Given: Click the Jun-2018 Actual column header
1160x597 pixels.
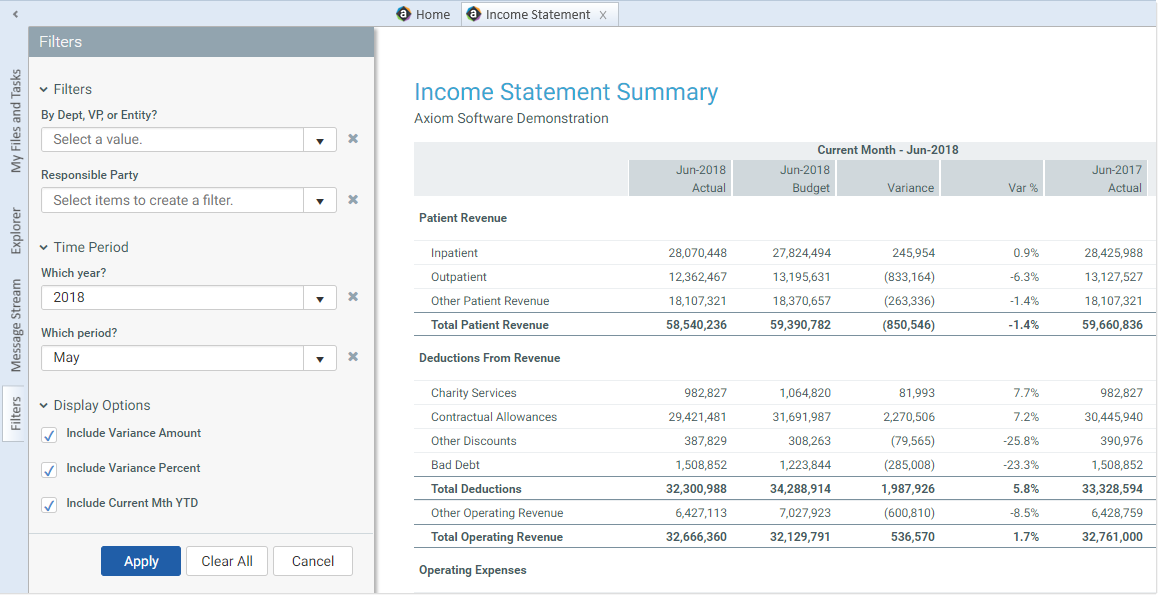Looking at the screenshot, I should [680, 178].
